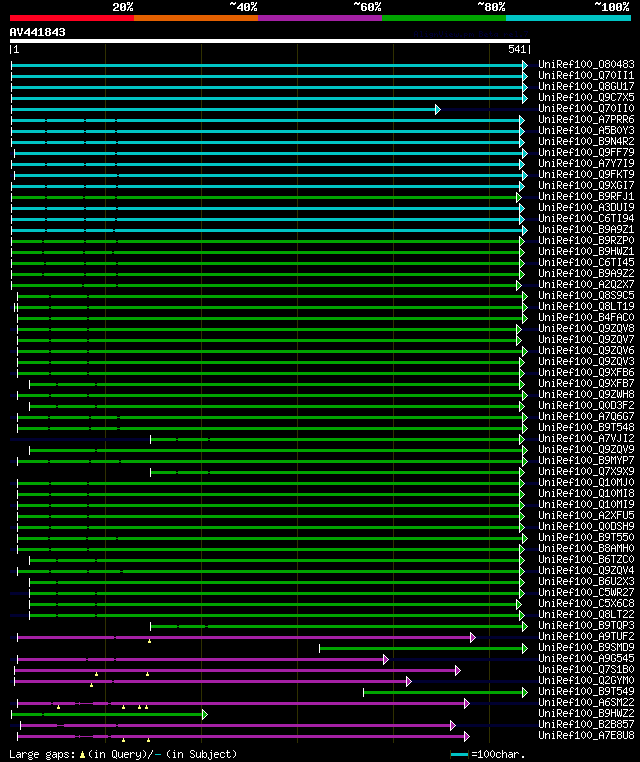Image resolution: width=640 pixels, height=762 pixels.
Task: Open hit UniRef100_Q9C7X5
Action: [x=586, y=97]
